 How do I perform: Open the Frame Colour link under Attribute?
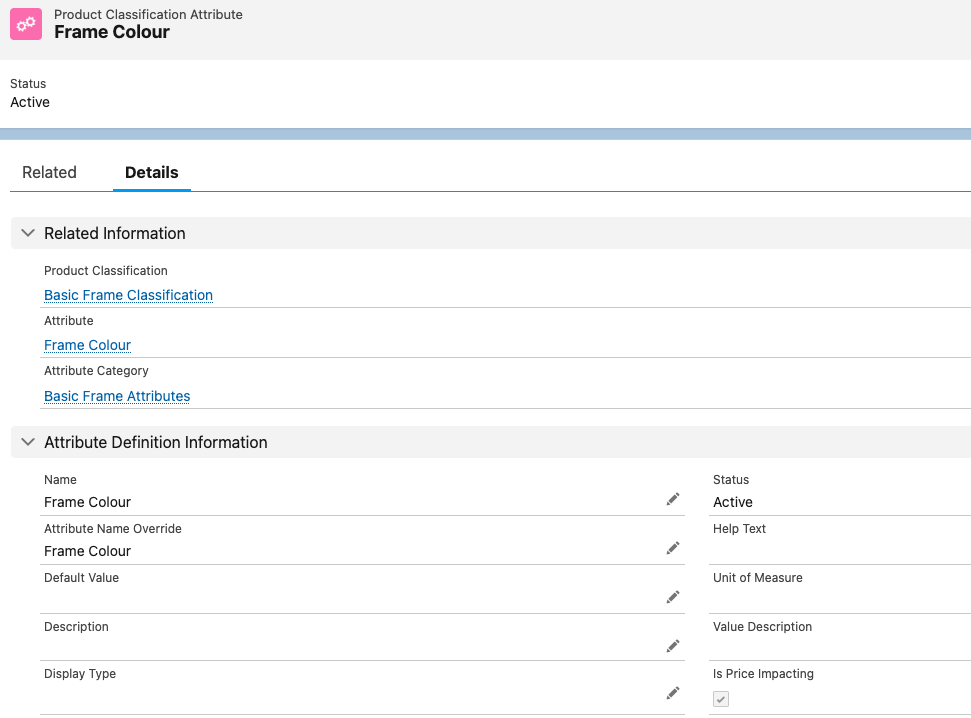(87, 345)
